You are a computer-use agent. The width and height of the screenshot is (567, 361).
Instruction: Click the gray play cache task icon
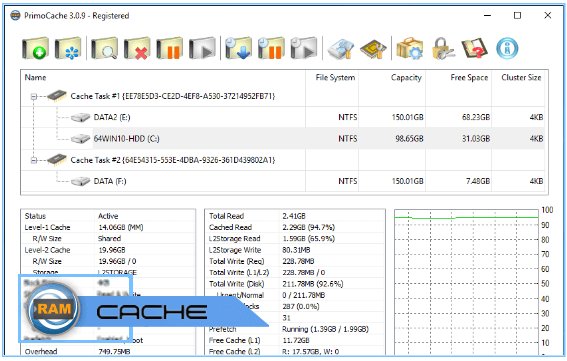pos(202,48)
